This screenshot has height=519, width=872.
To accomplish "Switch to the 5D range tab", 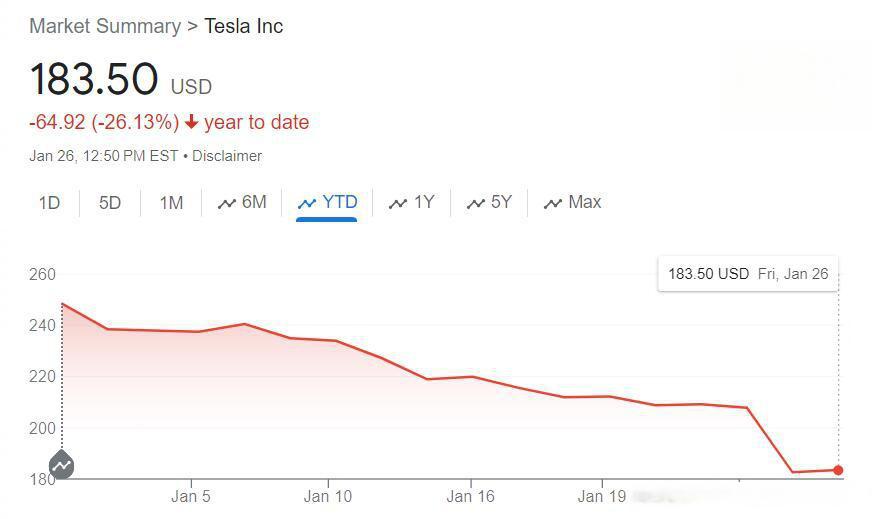I will pos(110,202).
